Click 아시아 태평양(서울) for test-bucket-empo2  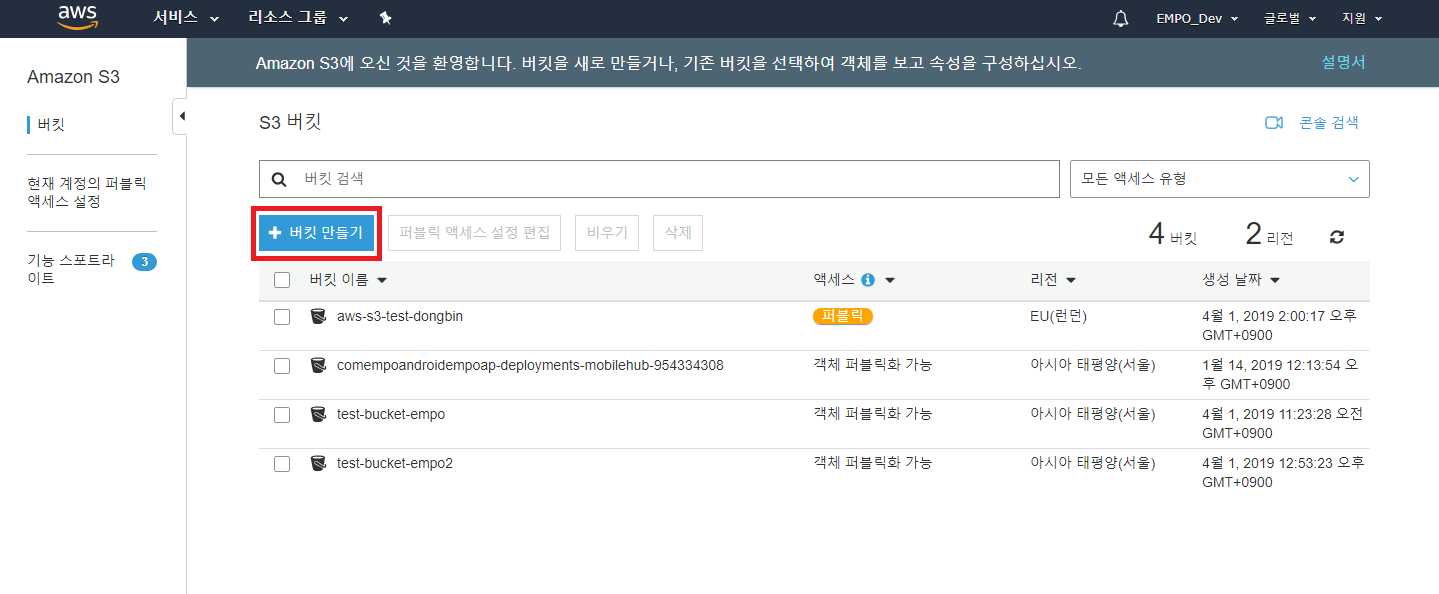pos(1093,463)
